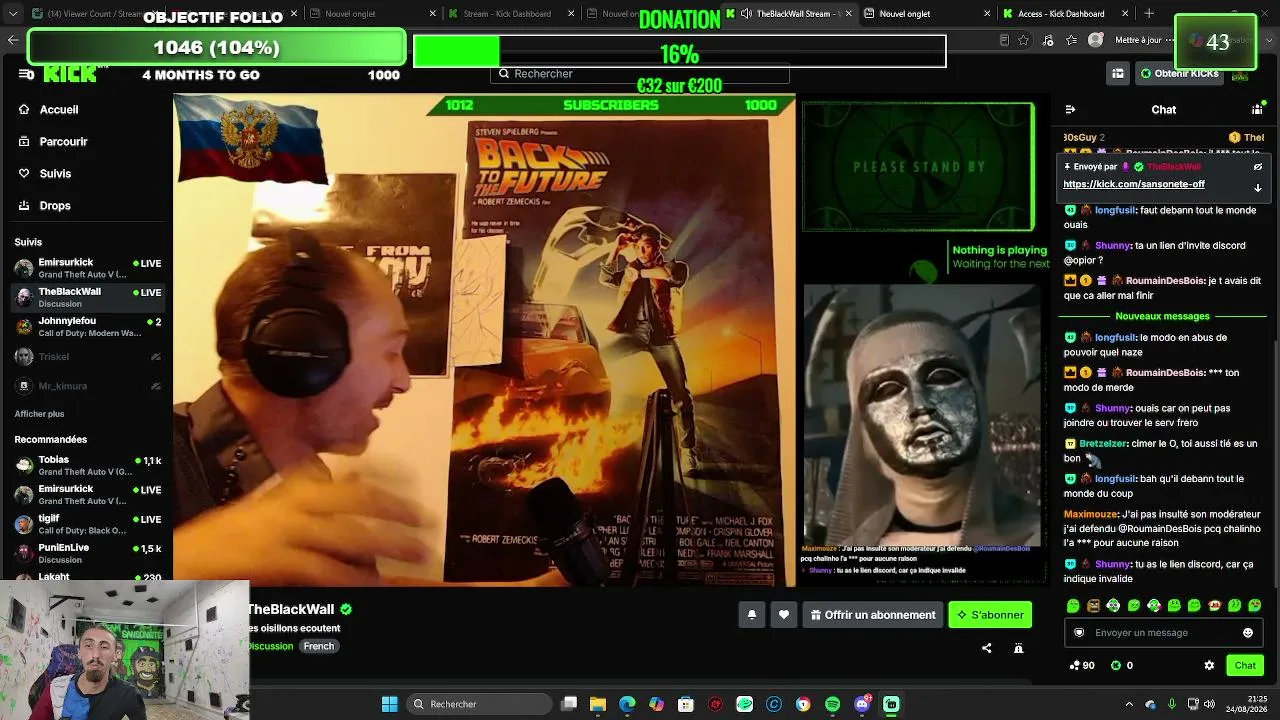Click the French language tag
This screenshot has width=1280, height=720.
click(x=319, y=646)
